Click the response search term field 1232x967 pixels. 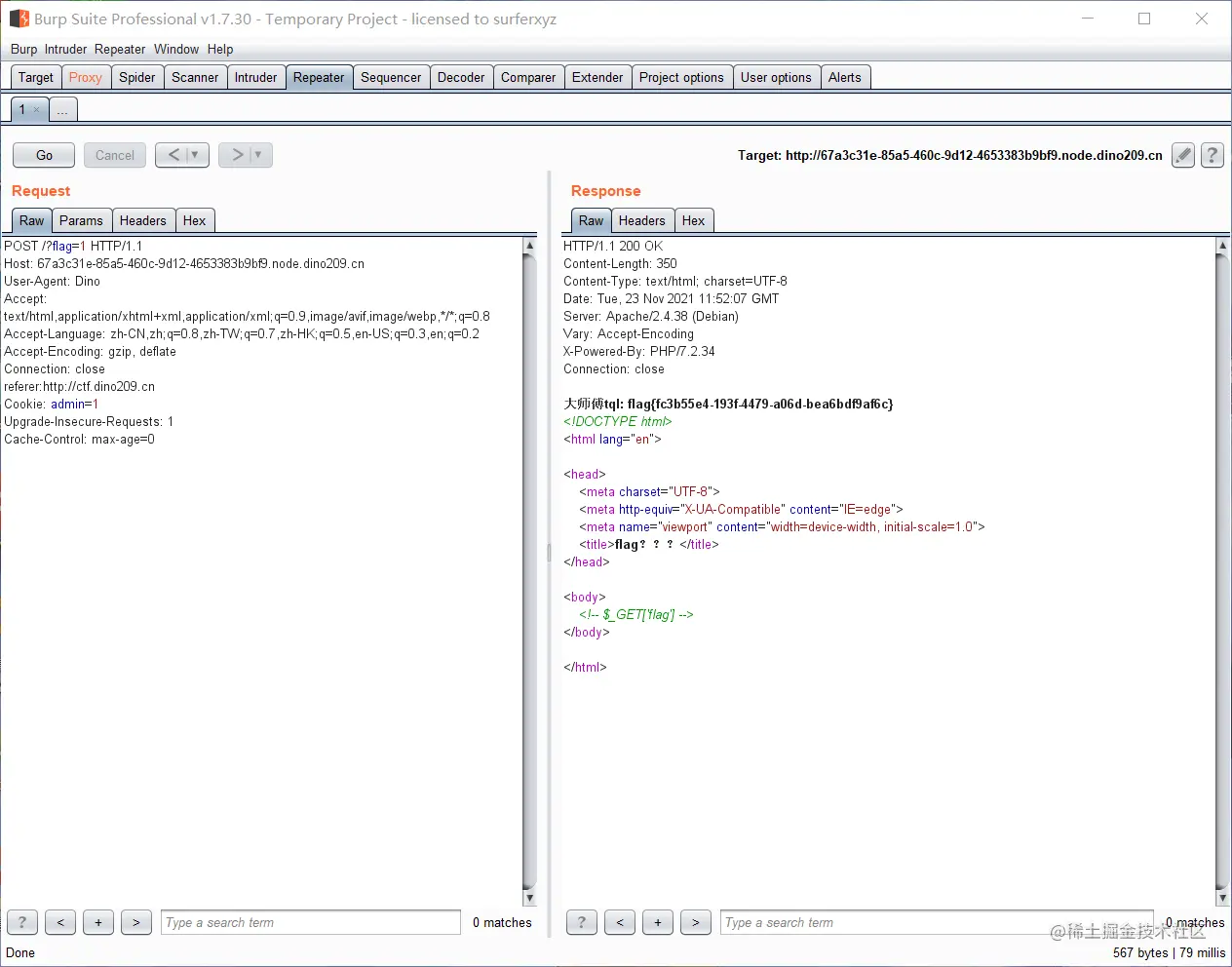tap(937, 922)
